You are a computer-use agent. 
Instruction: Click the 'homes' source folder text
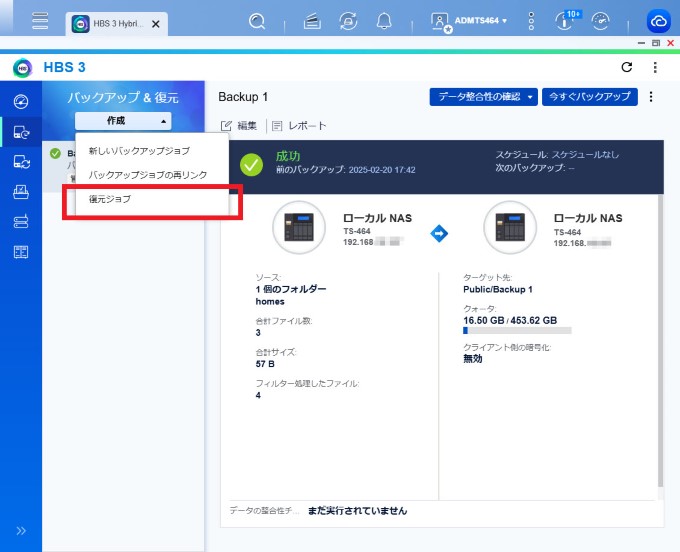pyautogui.click(x=270, y=301)
